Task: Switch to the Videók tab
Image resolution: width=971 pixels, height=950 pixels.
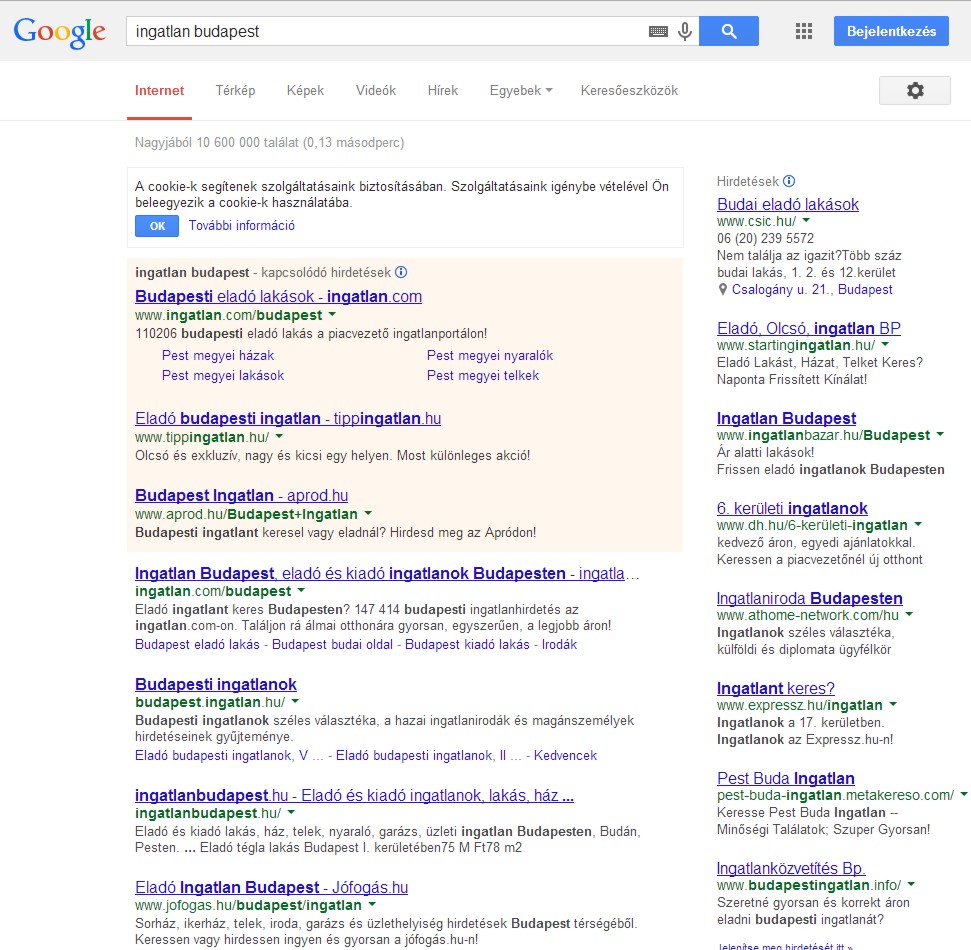Action: click(x=376, y=90)
